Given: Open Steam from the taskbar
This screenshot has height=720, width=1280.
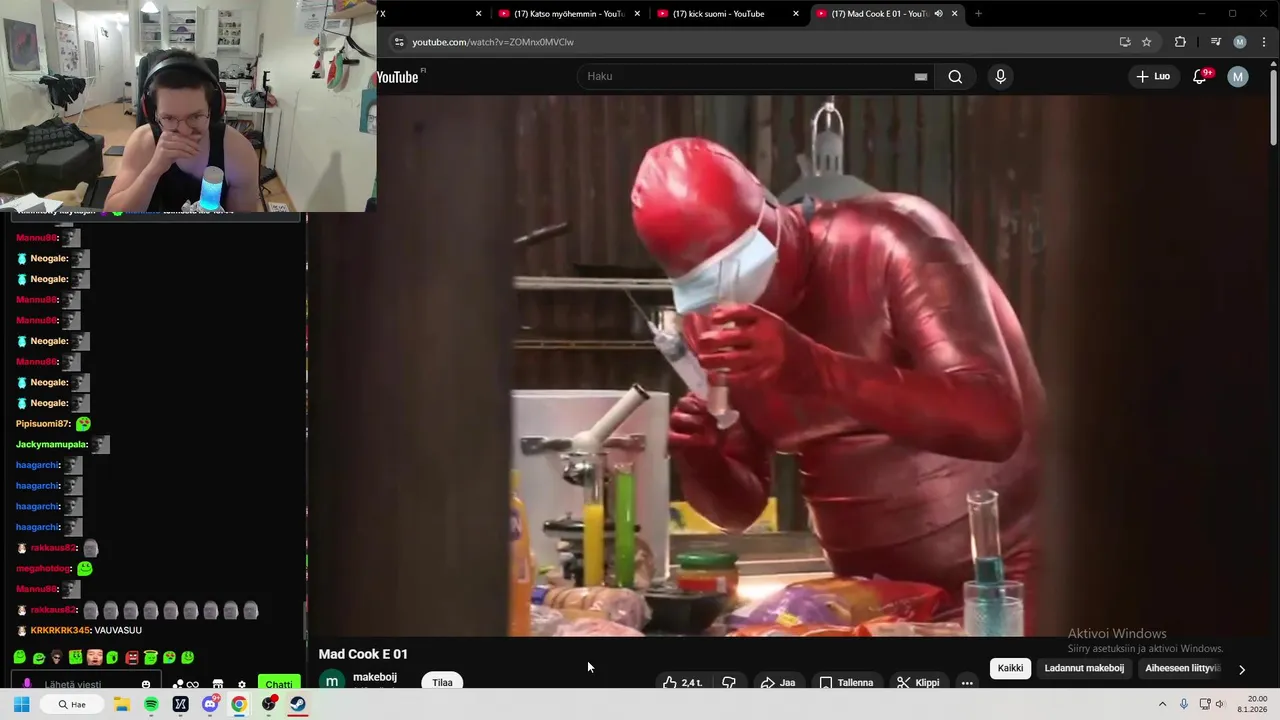Looking at the screenshot, I should coord(298,704).
